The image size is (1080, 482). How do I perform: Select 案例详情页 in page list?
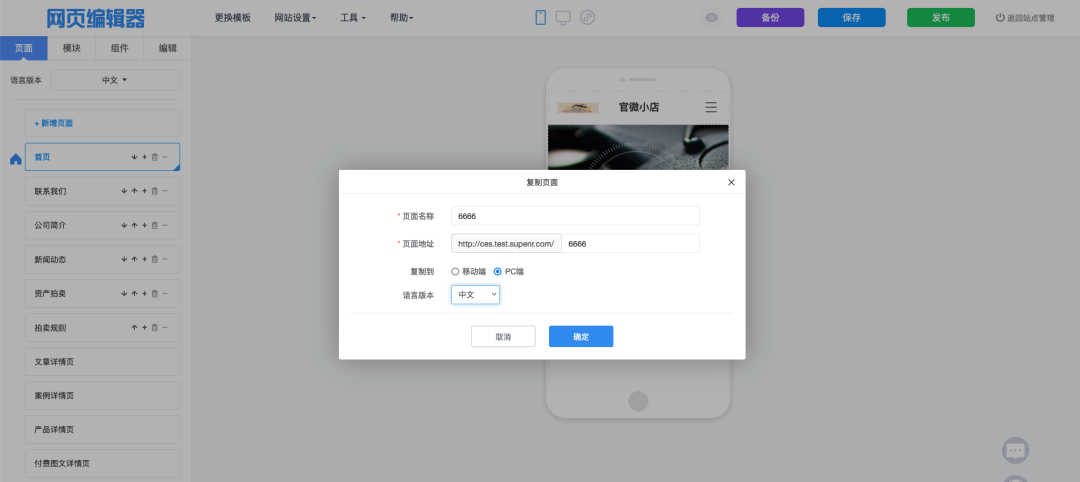[103, 395]
